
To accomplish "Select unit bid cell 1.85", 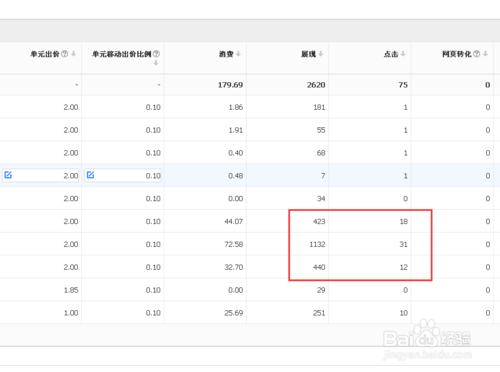I will [71, 290].
